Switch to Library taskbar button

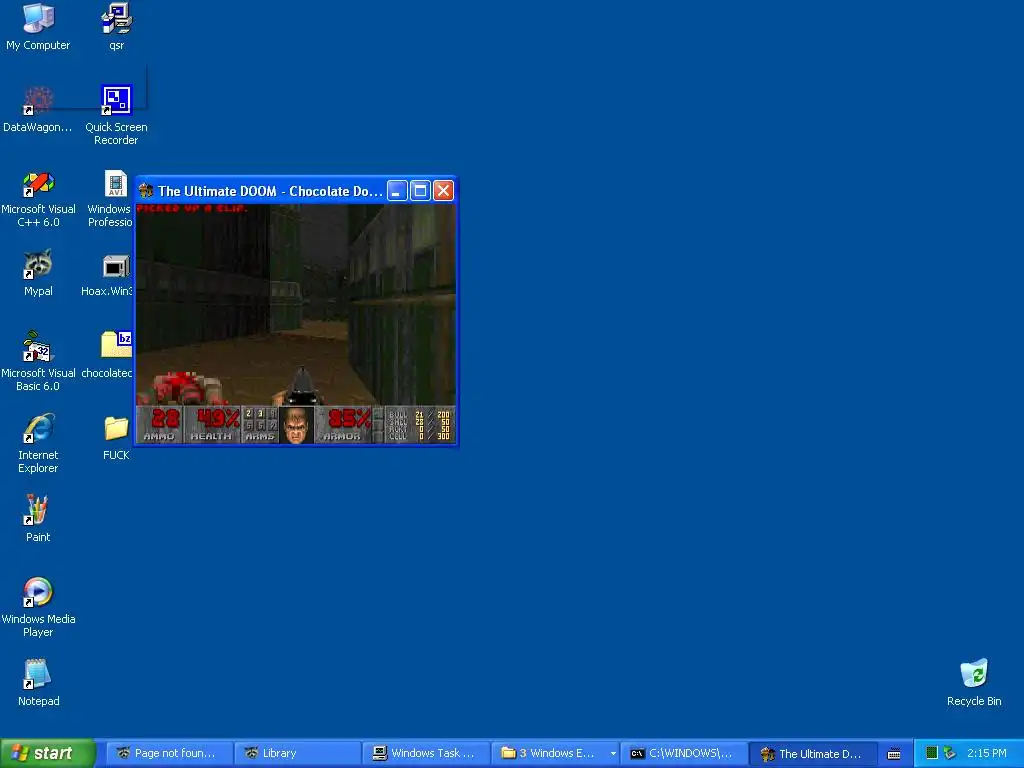tap(297, 753)
